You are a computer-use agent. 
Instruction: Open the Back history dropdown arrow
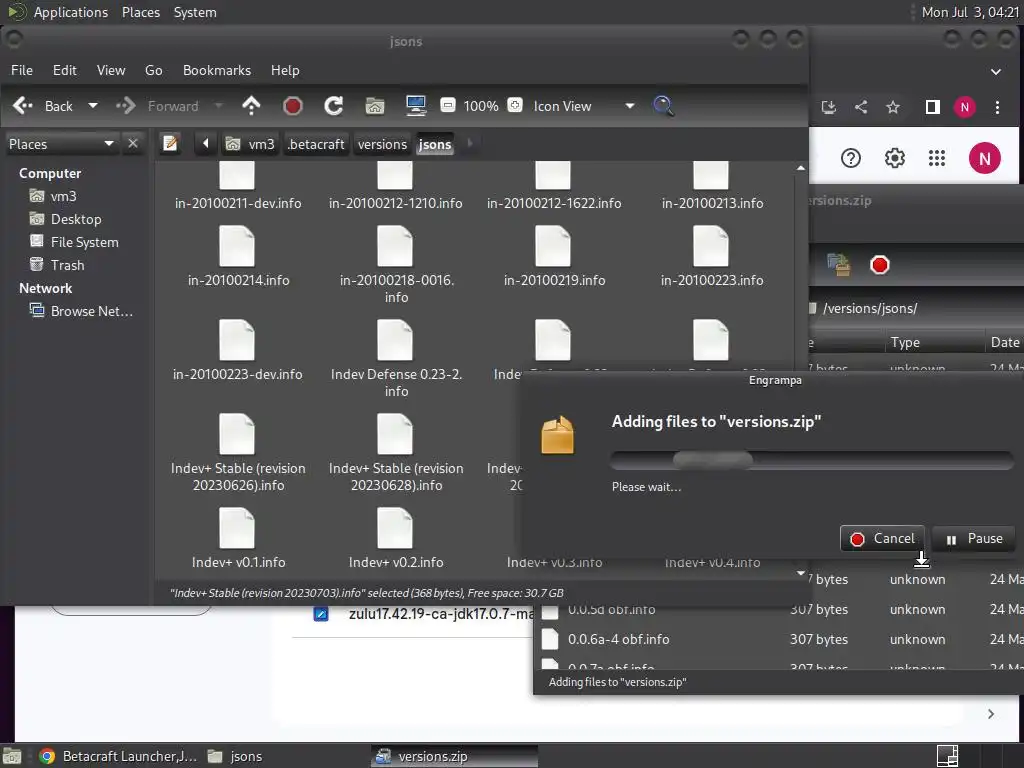[x=93, y=106]
